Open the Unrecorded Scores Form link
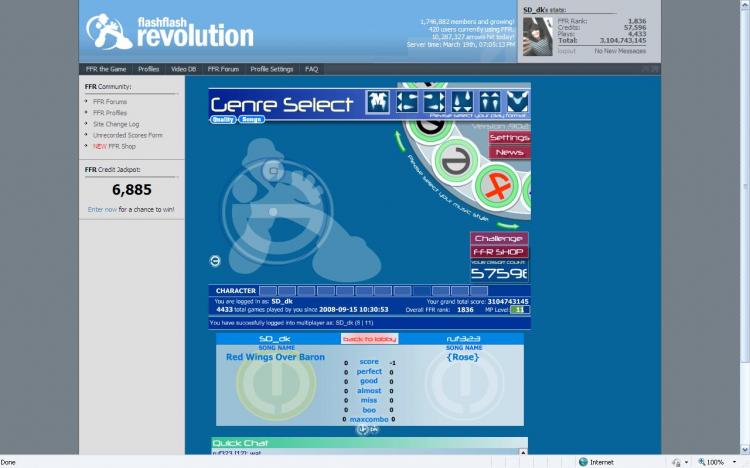This screenshot has width=750, height=468. click(x=128, y=135)
